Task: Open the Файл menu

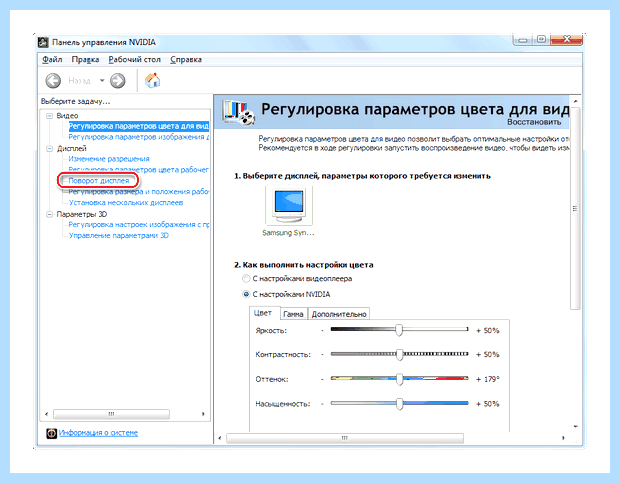Action: pos(52,60)
